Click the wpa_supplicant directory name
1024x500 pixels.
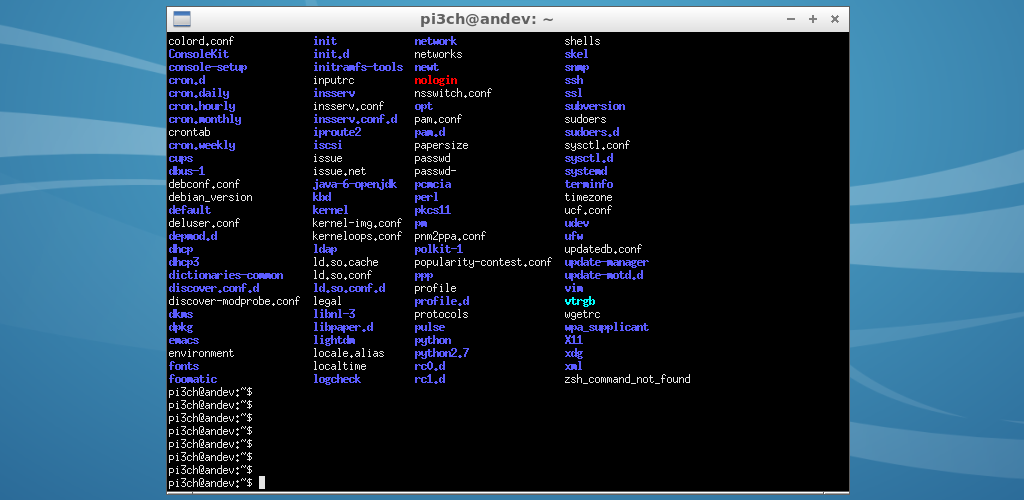(x=607, y=327)
